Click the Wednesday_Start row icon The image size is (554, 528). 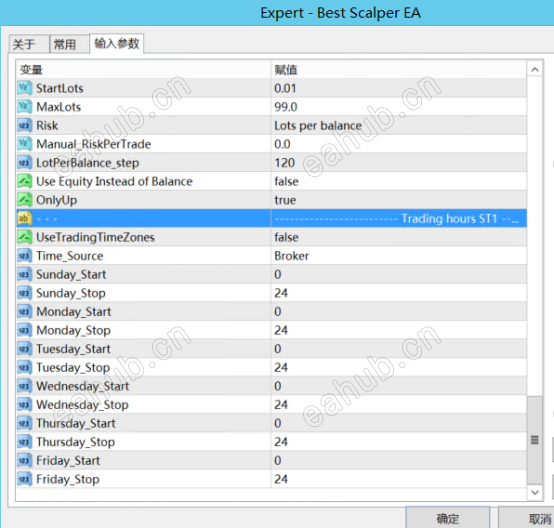point(24,386)
